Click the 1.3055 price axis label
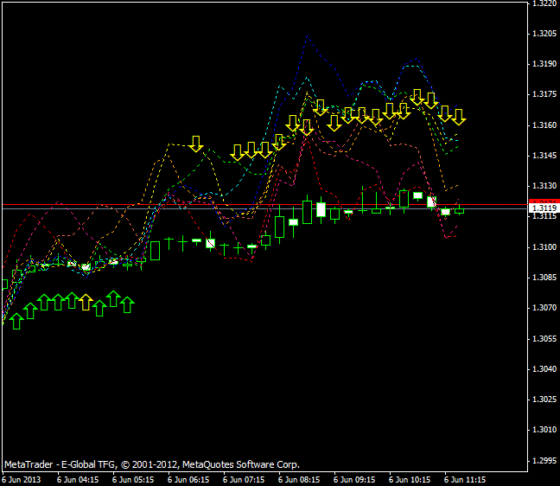The height and width of the screenshot is (486, 560). point(545,338)
